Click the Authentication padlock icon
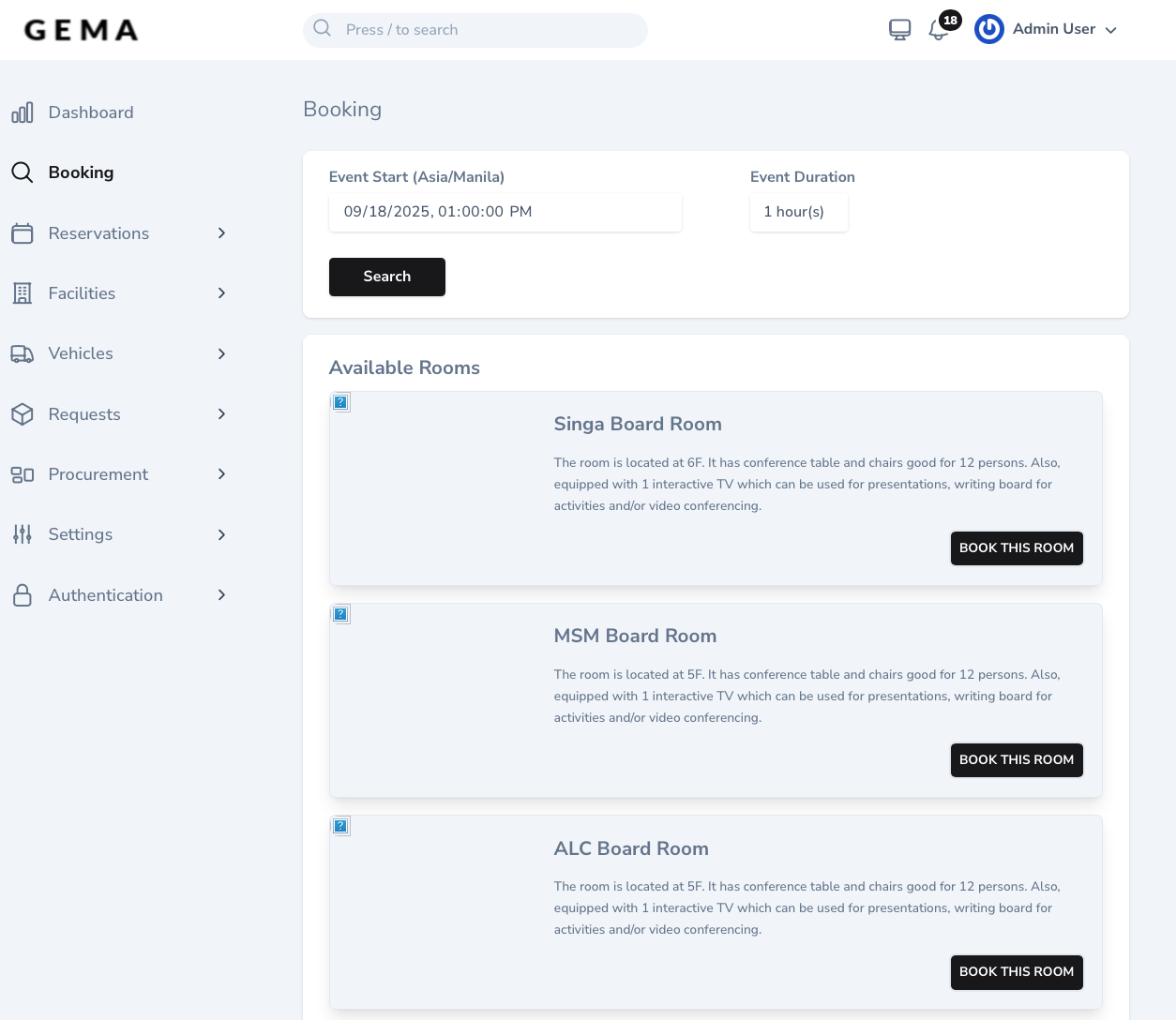 point(22,594)
